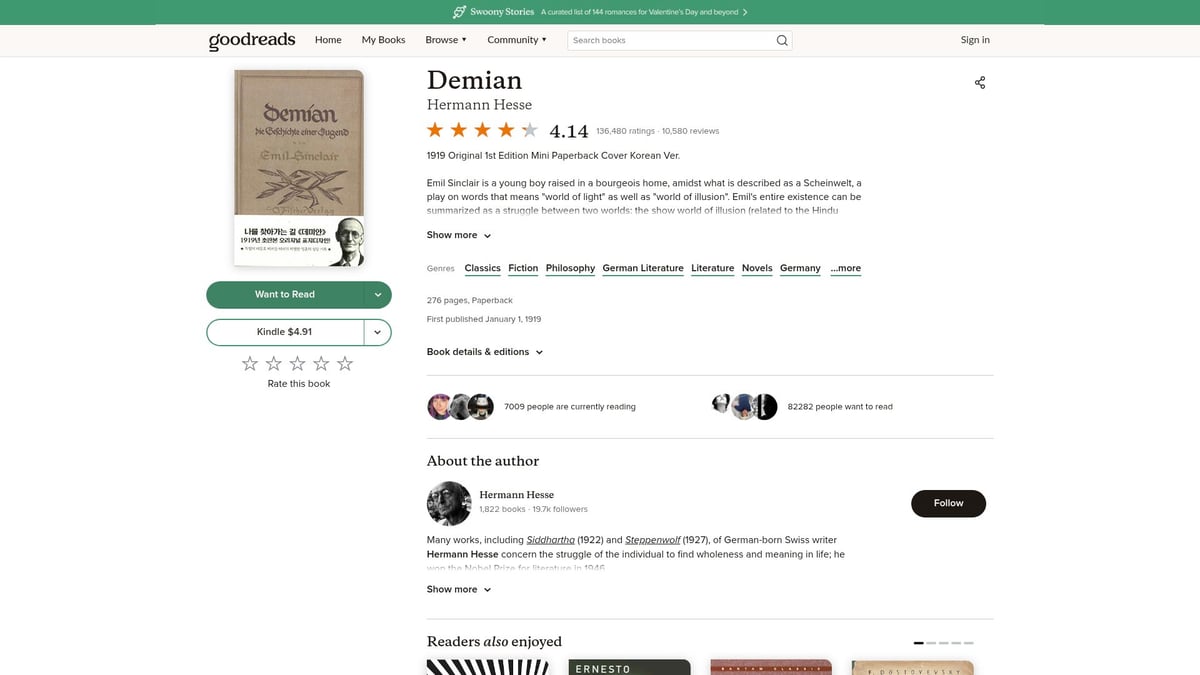The width and height of the screenshot is (1200, 675).
Task: Click the want to read user avatars
Action: [x=744, y=406]
